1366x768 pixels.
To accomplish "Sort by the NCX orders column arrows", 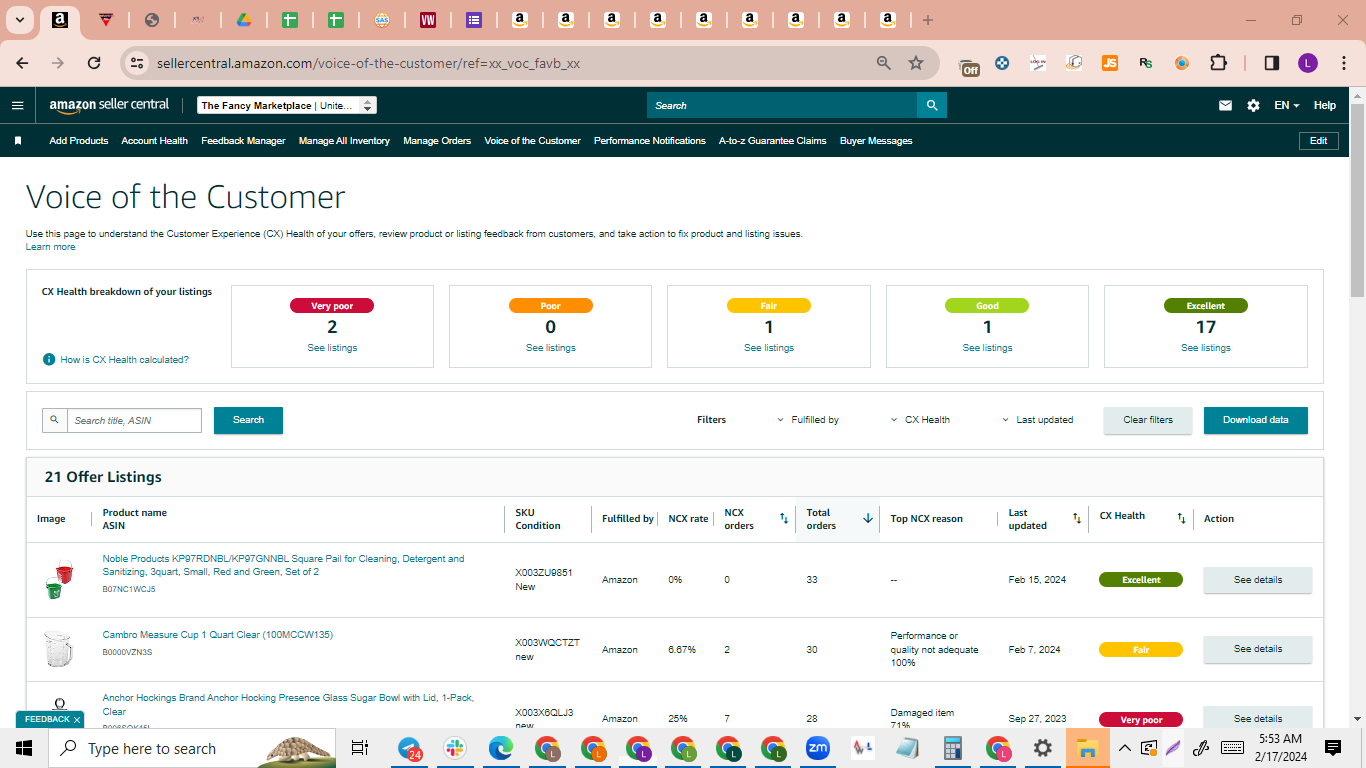I will [x=784, y=518].
